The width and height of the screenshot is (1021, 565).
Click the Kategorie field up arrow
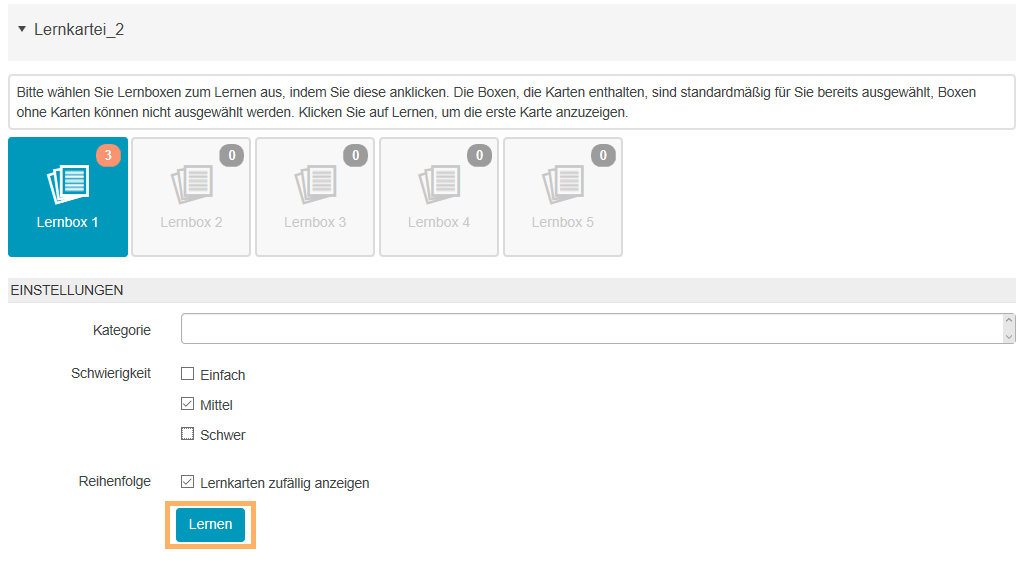pyautogui.click(x=1008, y=322)
